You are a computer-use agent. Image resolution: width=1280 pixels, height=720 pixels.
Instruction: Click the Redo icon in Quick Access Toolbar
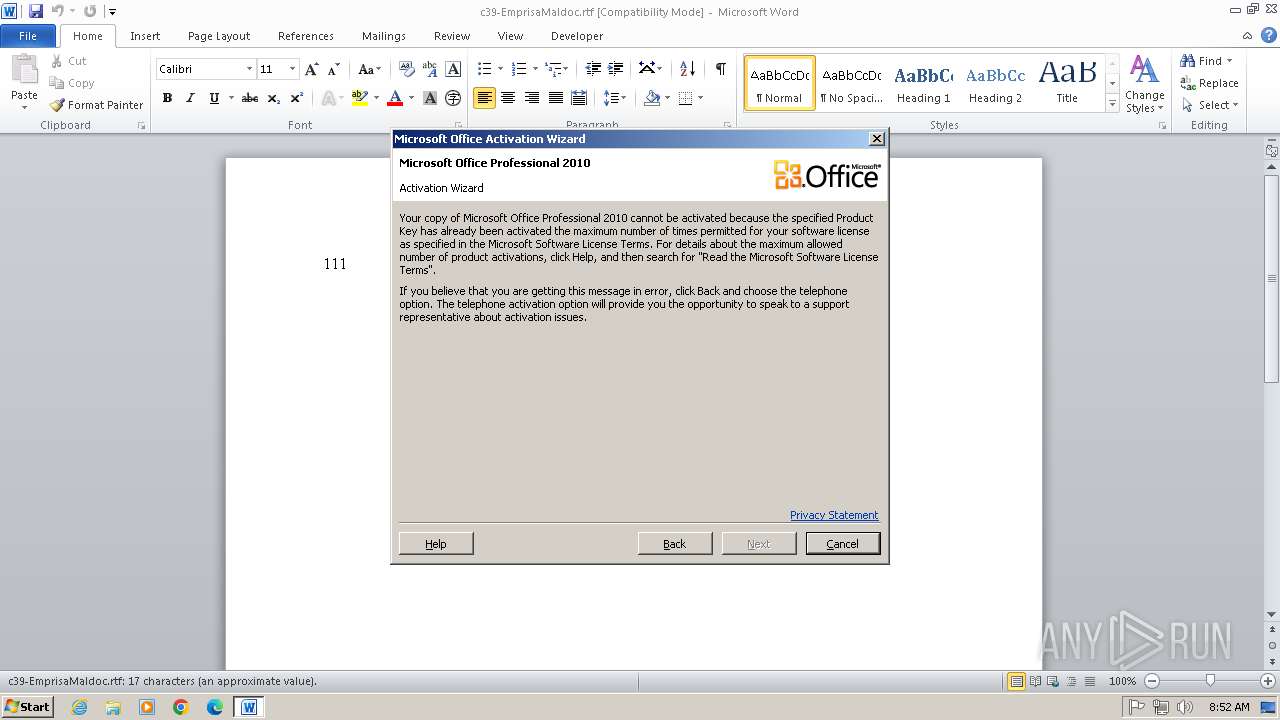90,11
